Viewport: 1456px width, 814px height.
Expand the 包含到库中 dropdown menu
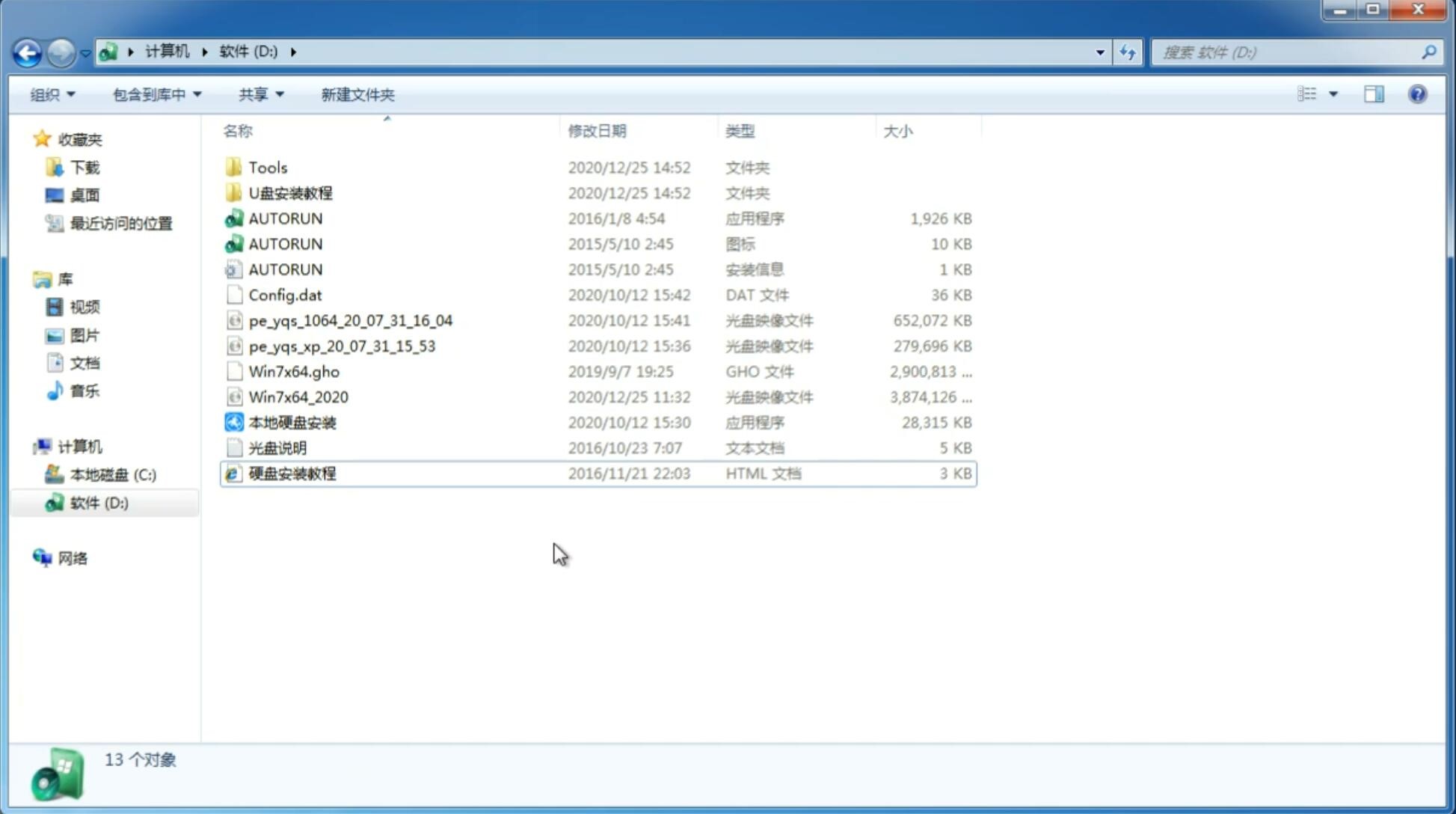tap(156, 93)
